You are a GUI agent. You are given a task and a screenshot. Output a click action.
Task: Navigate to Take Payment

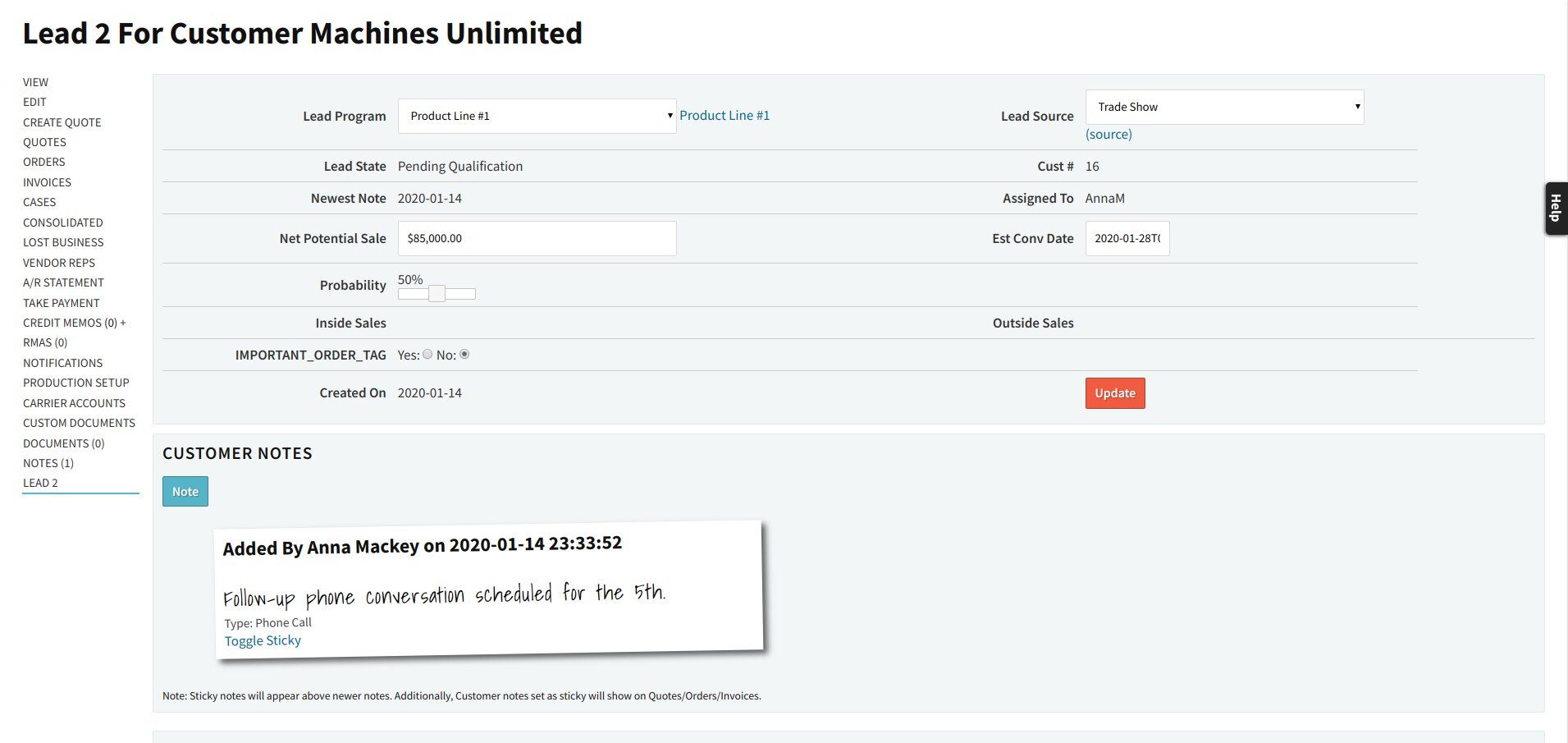pyautogui.click(x=62, y=303)
